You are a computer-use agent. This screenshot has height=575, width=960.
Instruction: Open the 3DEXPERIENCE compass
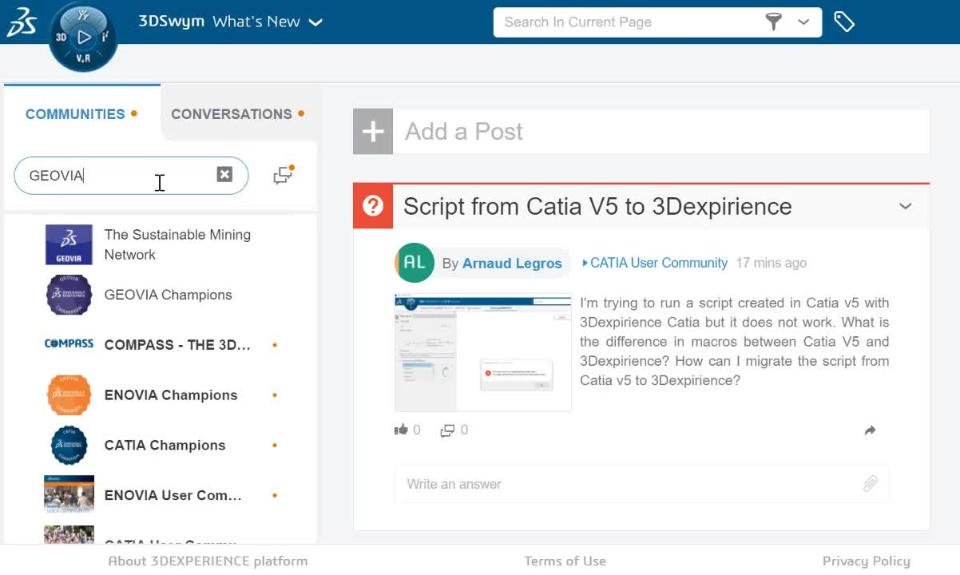tap(83, 37)
